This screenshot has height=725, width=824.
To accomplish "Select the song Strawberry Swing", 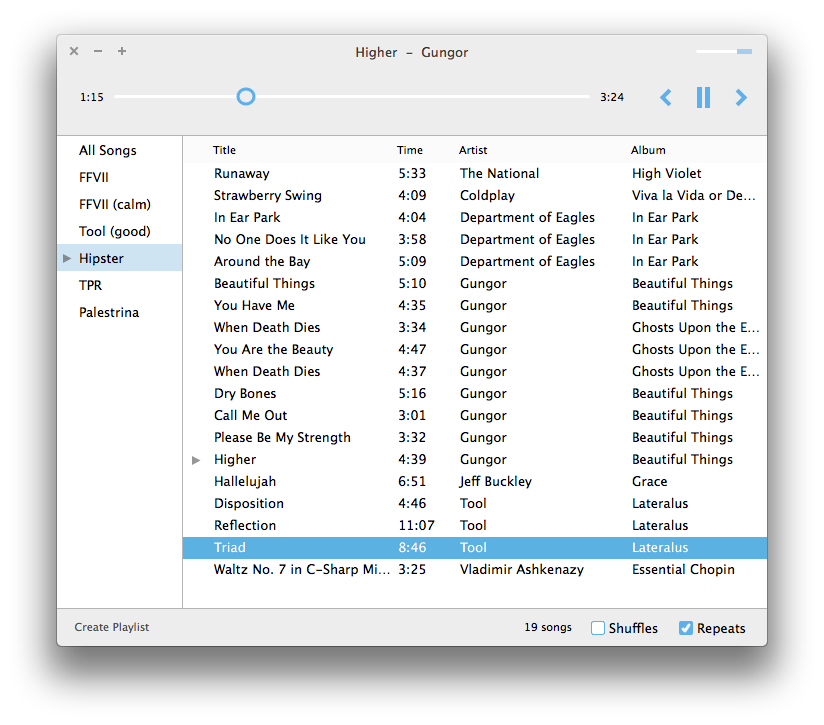I will point(475,195).
